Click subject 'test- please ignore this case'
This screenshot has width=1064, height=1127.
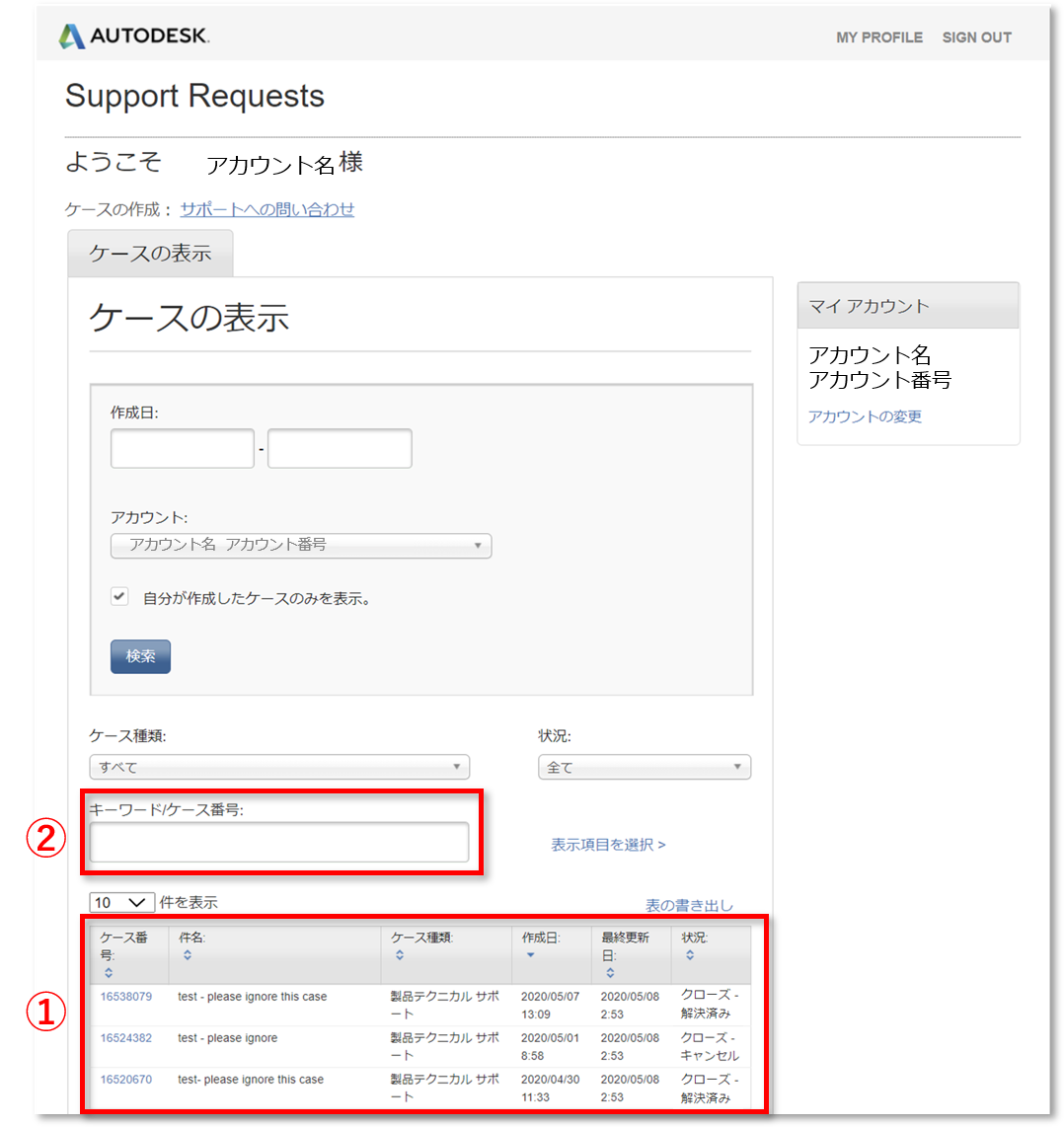[x=251, y=1080]
